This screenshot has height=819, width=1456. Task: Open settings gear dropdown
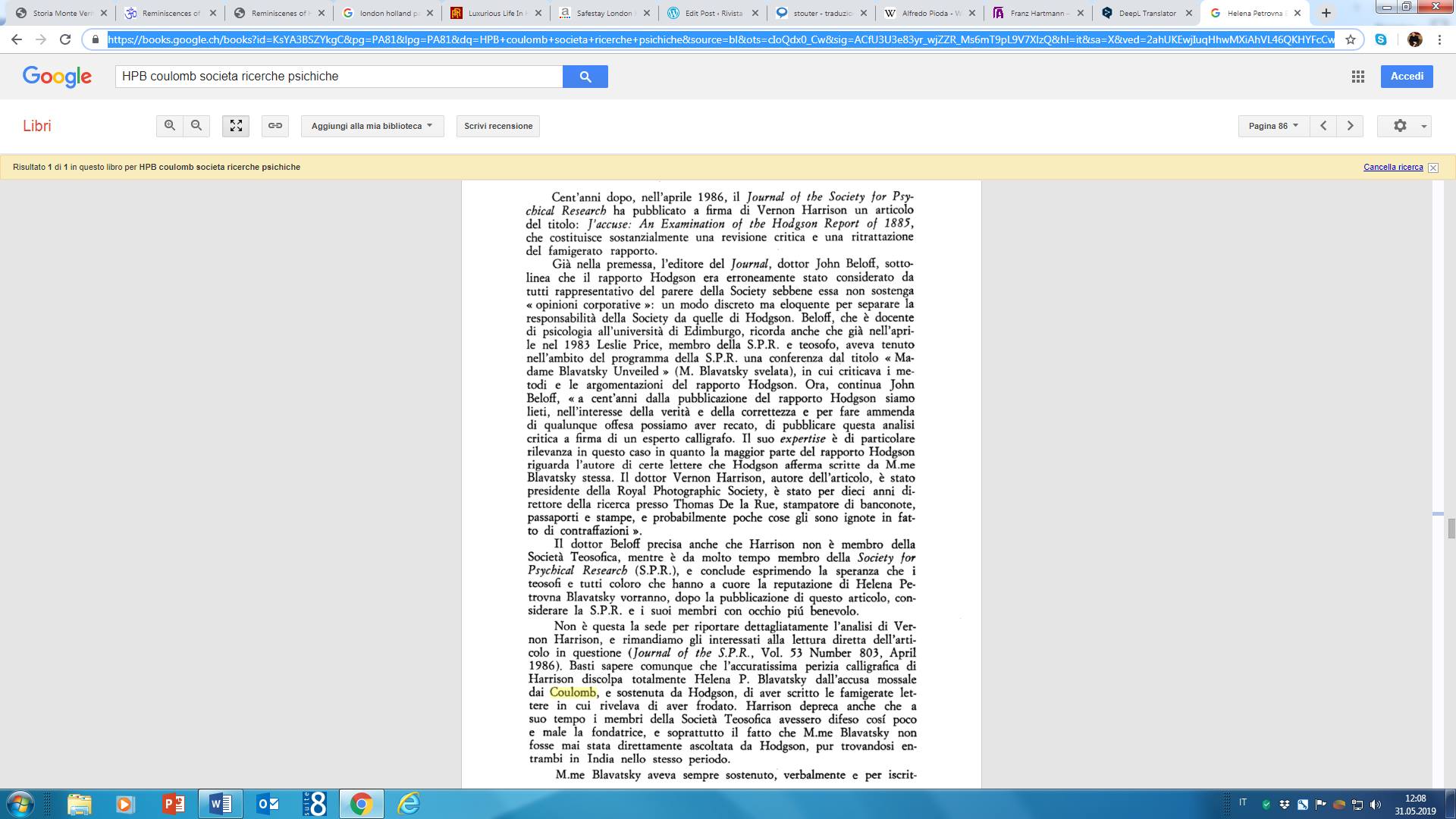tap(1404, 126)
